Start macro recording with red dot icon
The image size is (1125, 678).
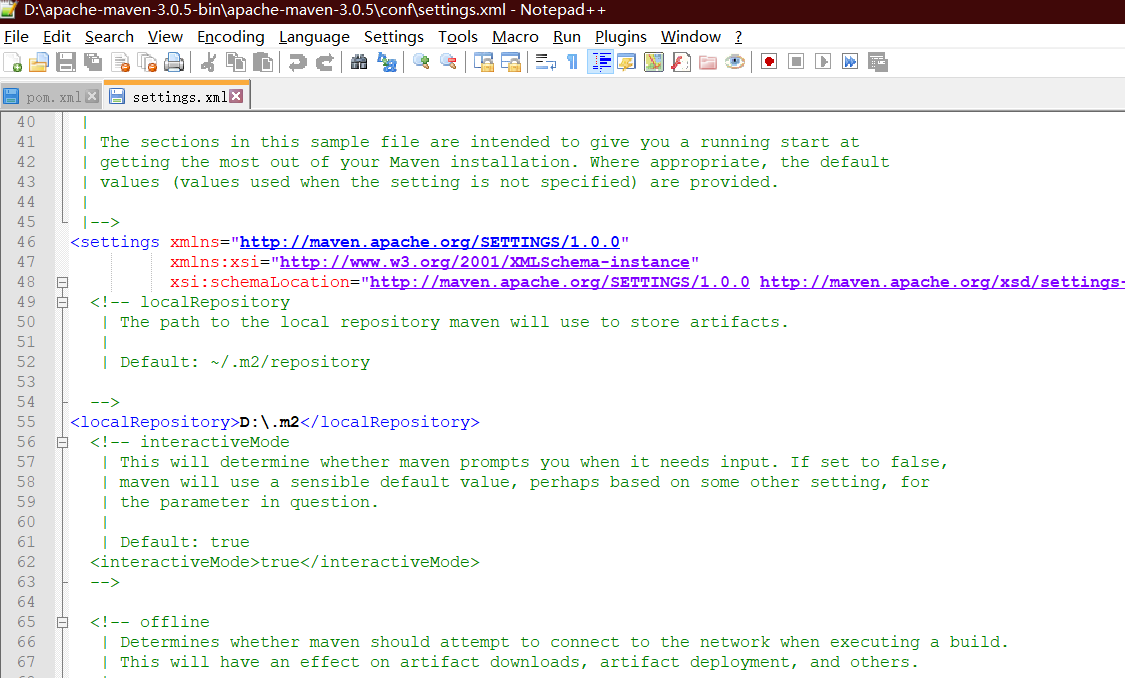pos(769,62)
